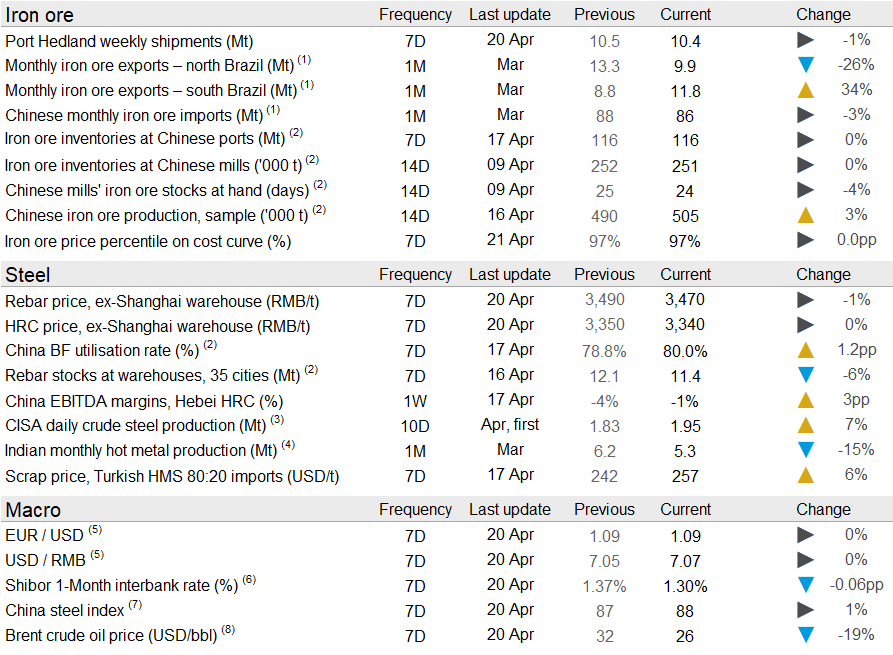Click the Change column header in the Iron ore section
The width and height of the screenshot is (893, 655).
pos(823,15)
